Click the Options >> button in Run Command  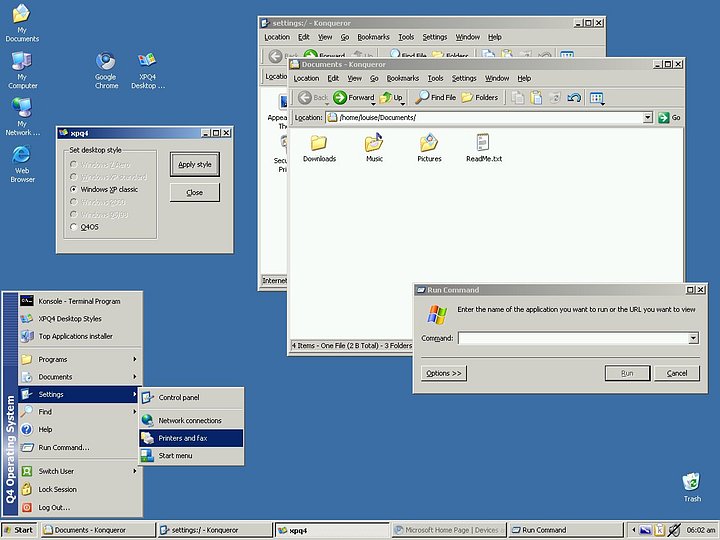444,373
